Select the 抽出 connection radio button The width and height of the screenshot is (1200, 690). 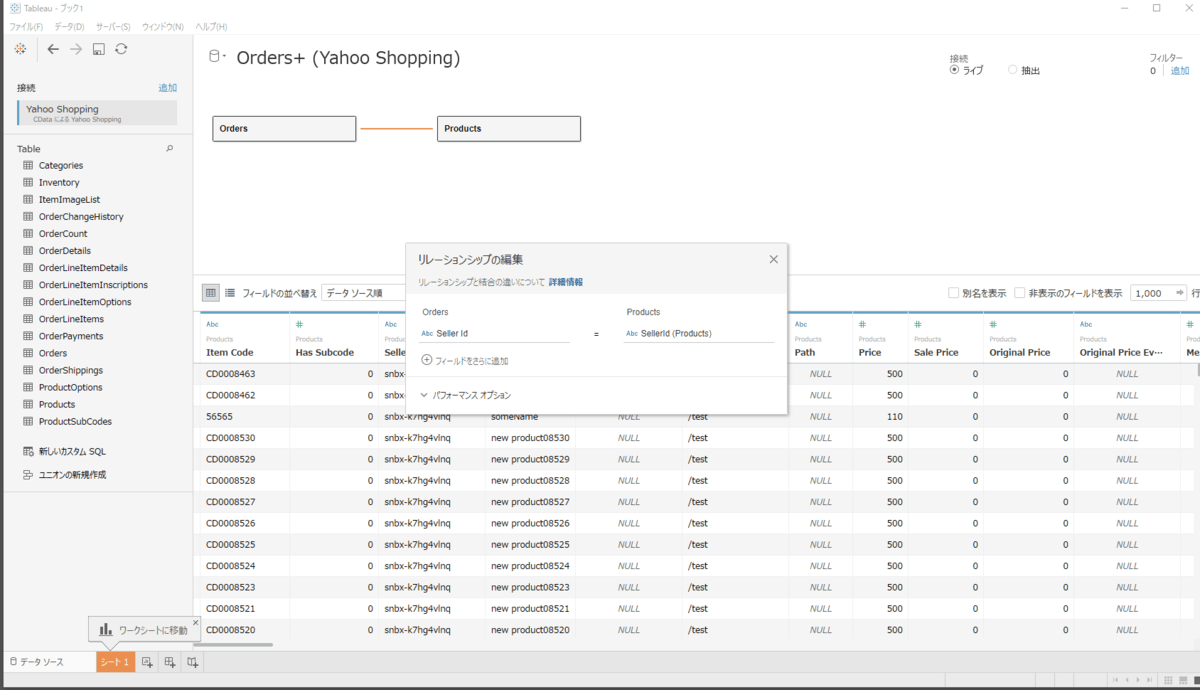tap(1012, 71)
